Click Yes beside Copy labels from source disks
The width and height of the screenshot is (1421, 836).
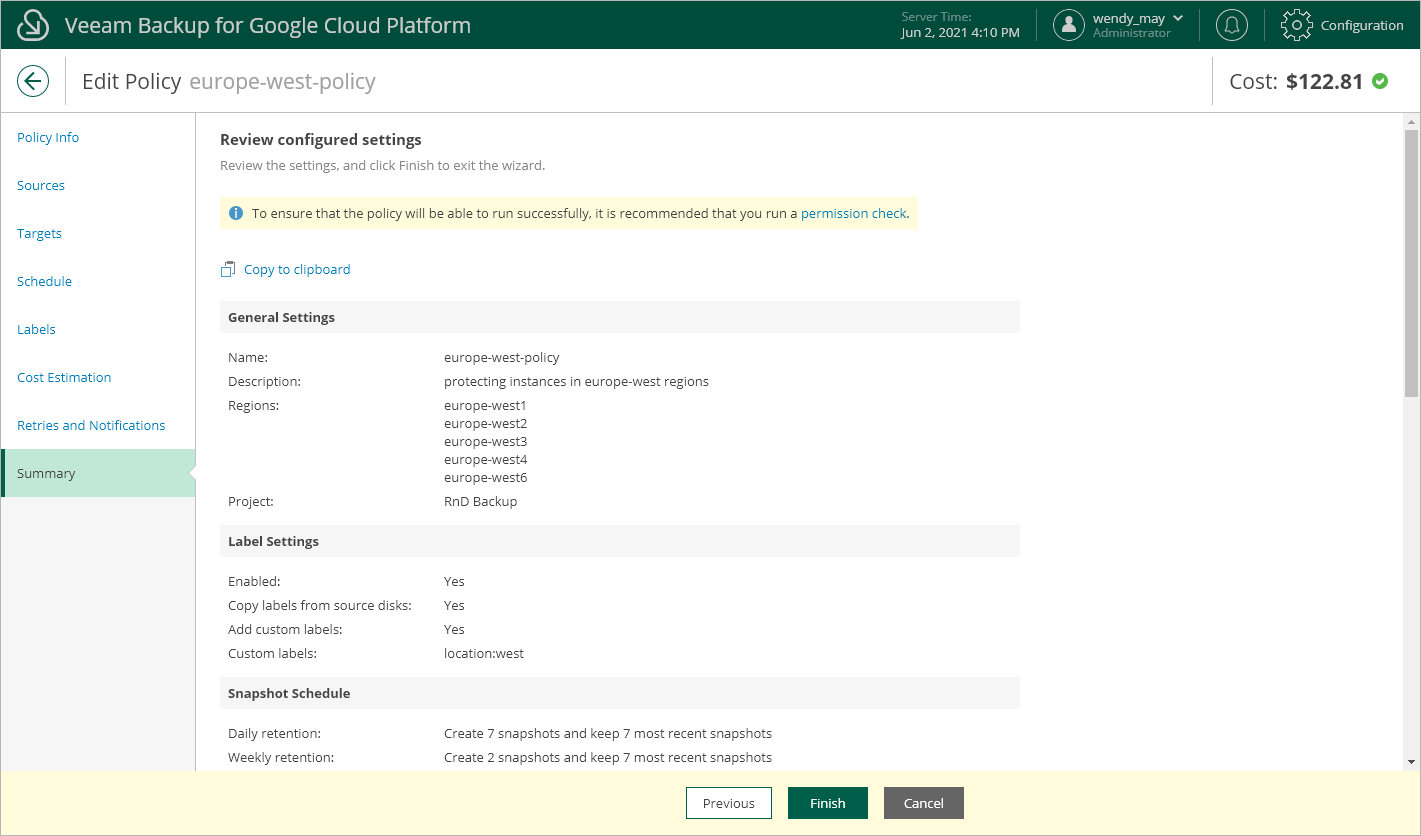(454, 605)
